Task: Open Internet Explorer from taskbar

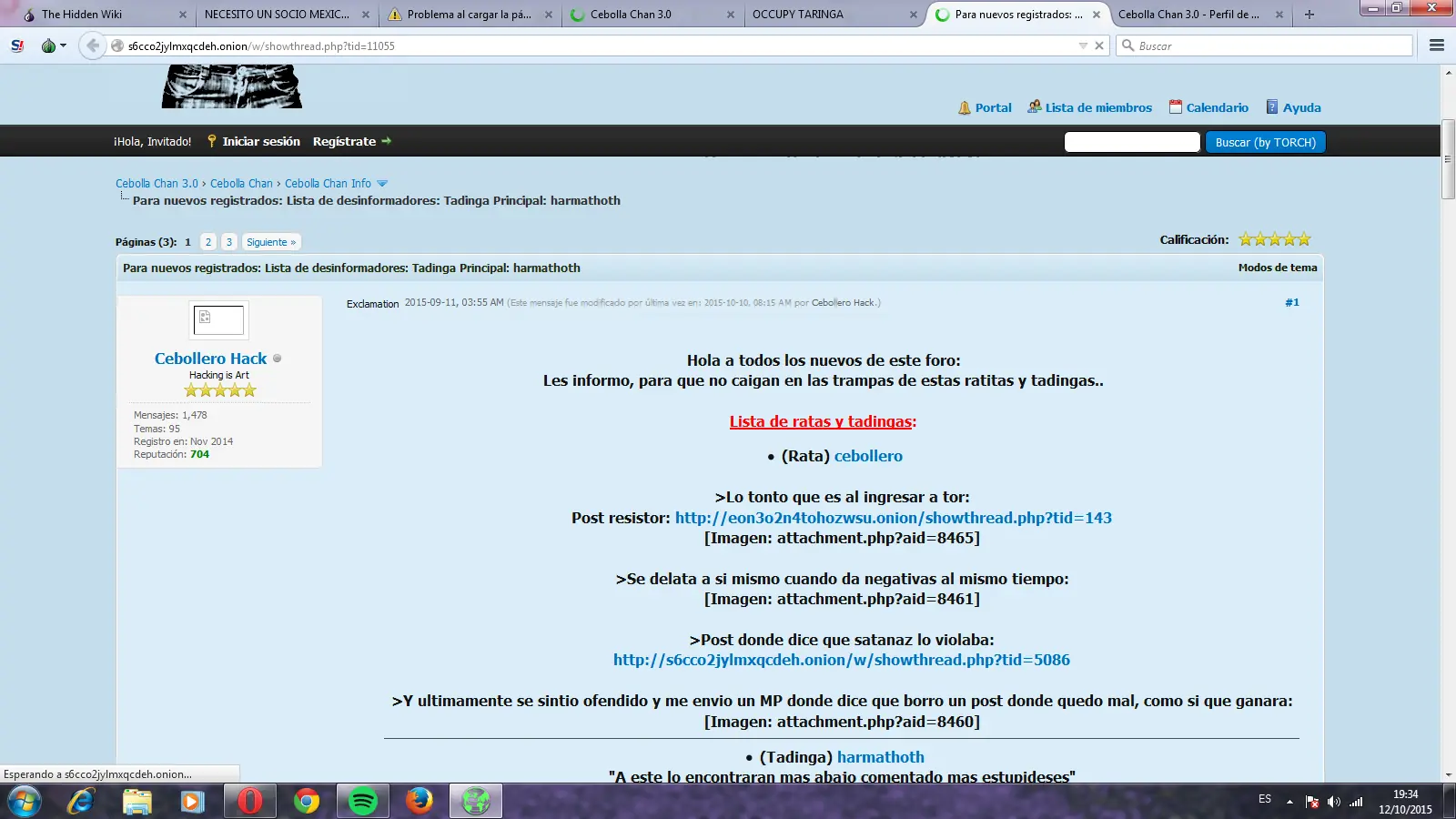Action: click(x=81, y=802)
